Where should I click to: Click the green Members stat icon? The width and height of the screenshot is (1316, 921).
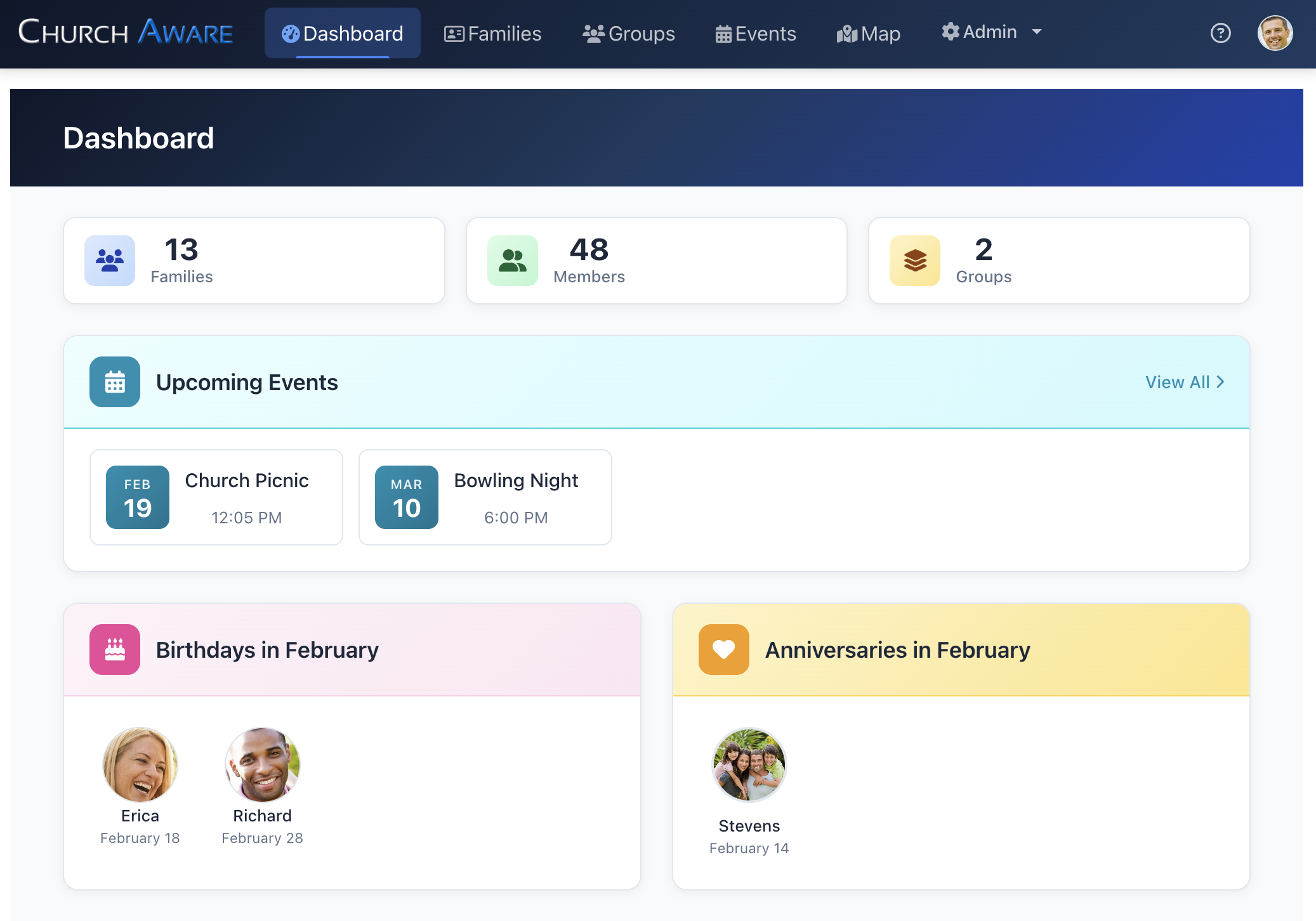[513, 261]
